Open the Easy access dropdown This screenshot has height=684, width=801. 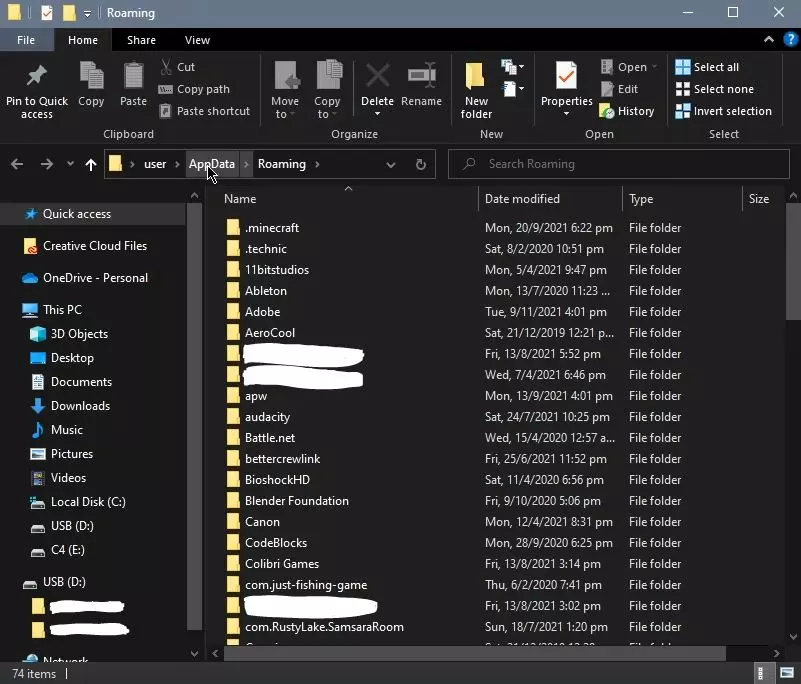coord(512,89)
